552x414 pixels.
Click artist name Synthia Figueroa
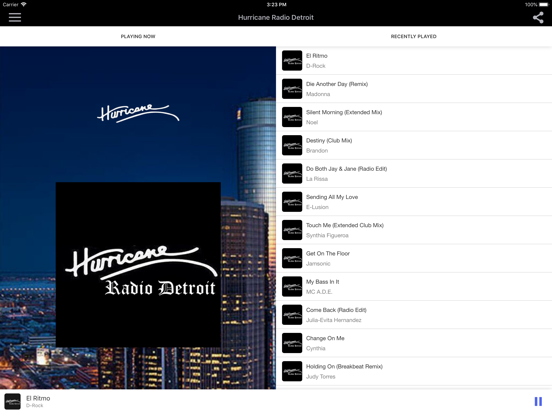[x=327, y=235]
